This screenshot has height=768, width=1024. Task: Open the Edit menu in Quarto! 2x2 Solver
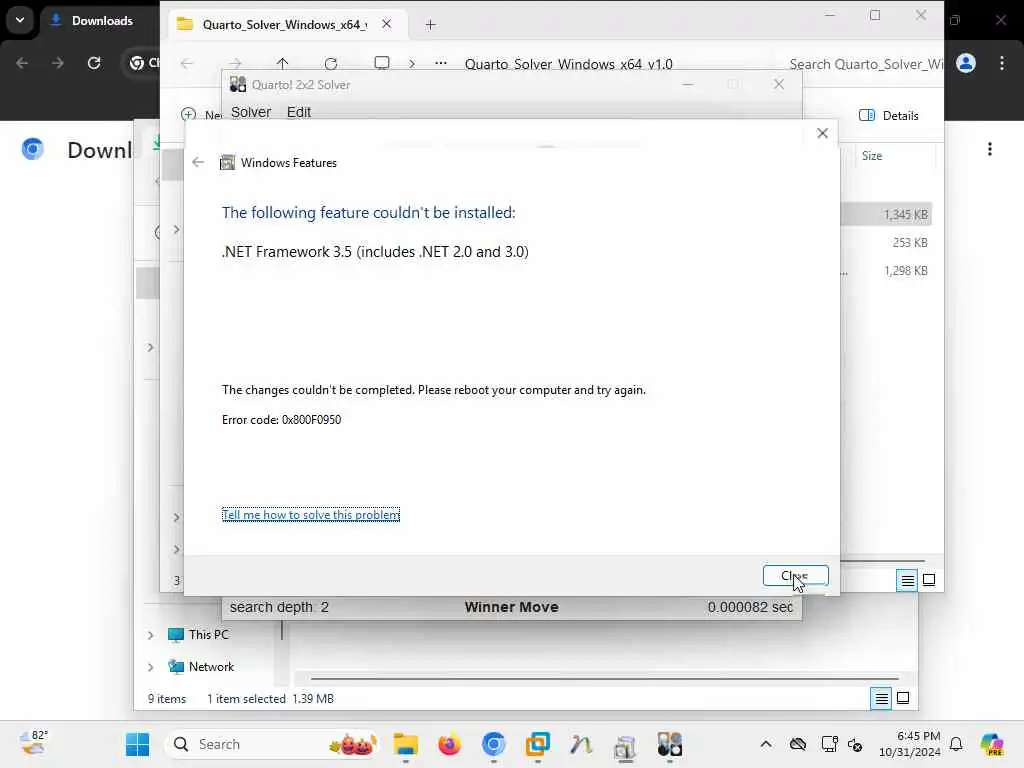pyautogui.click(x=299, y=112)
